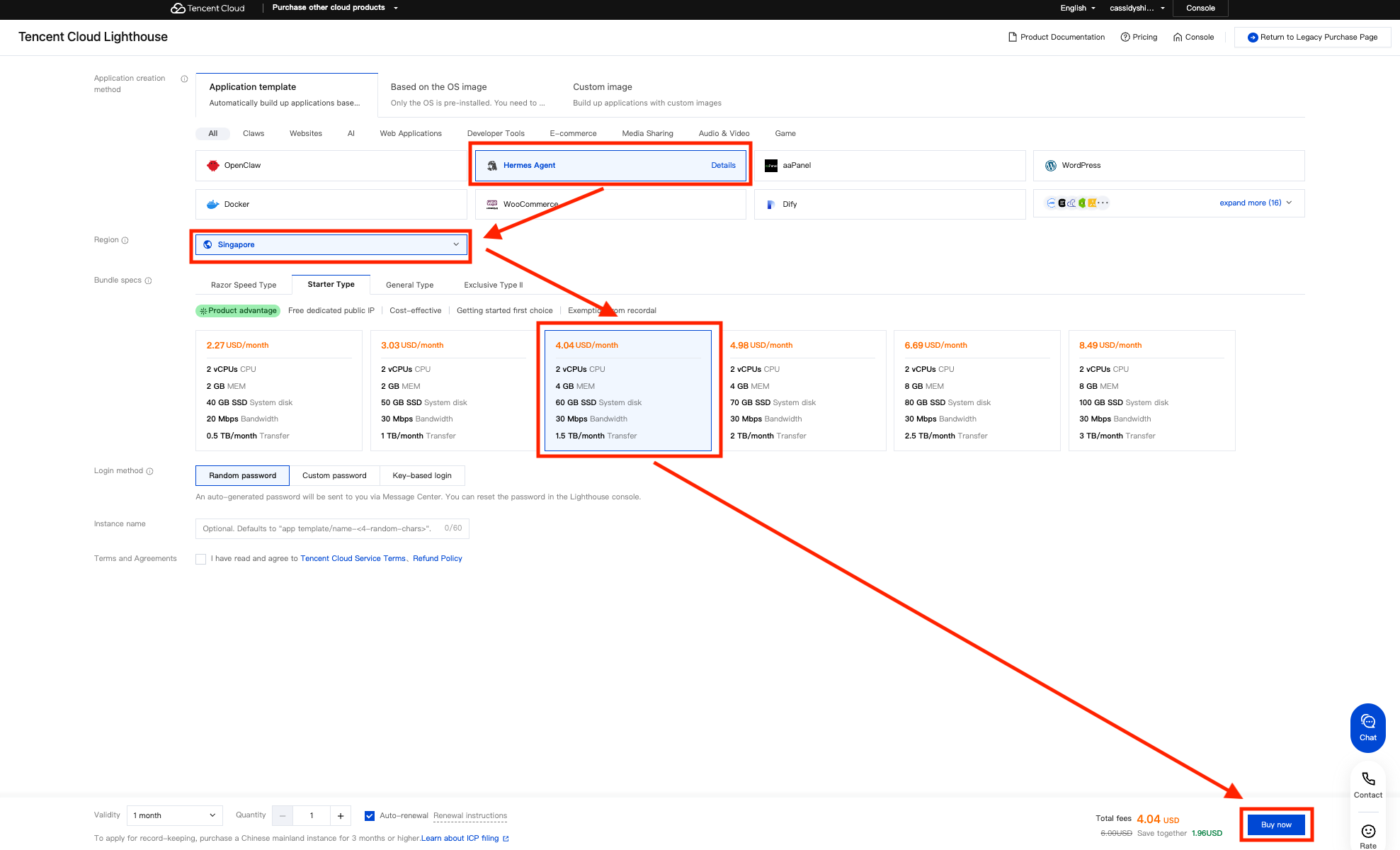Open the Chat support bubble

tap(1367, 727)
